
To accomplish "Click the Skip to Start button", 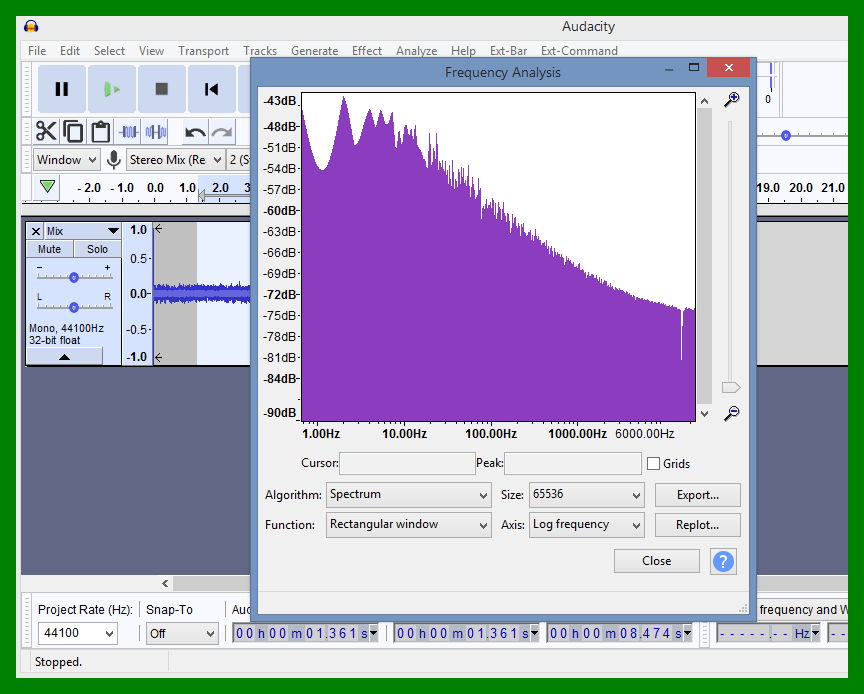I will (212, 89).
